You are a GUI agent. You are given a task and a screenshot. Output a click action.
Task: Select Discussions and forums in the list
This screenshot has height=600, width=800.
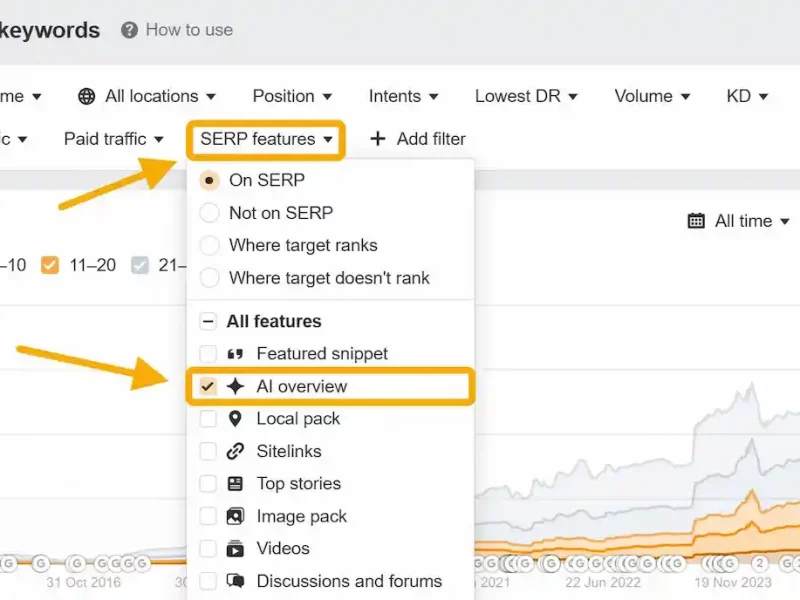coord(348,581)
